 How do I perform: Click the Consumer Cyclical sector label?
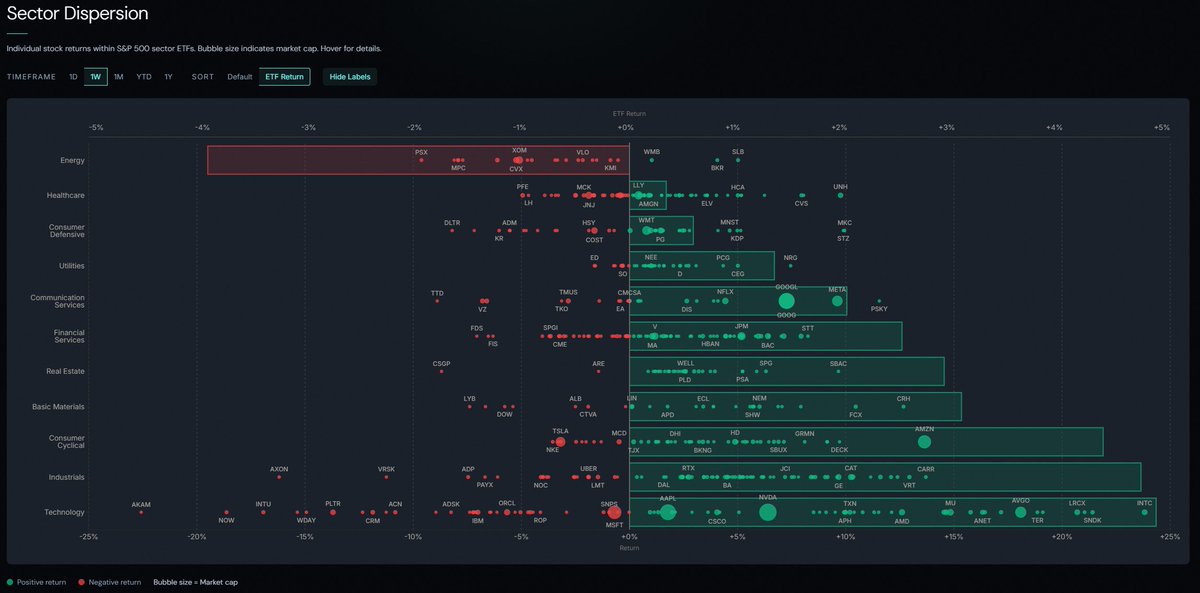(67, 442)
